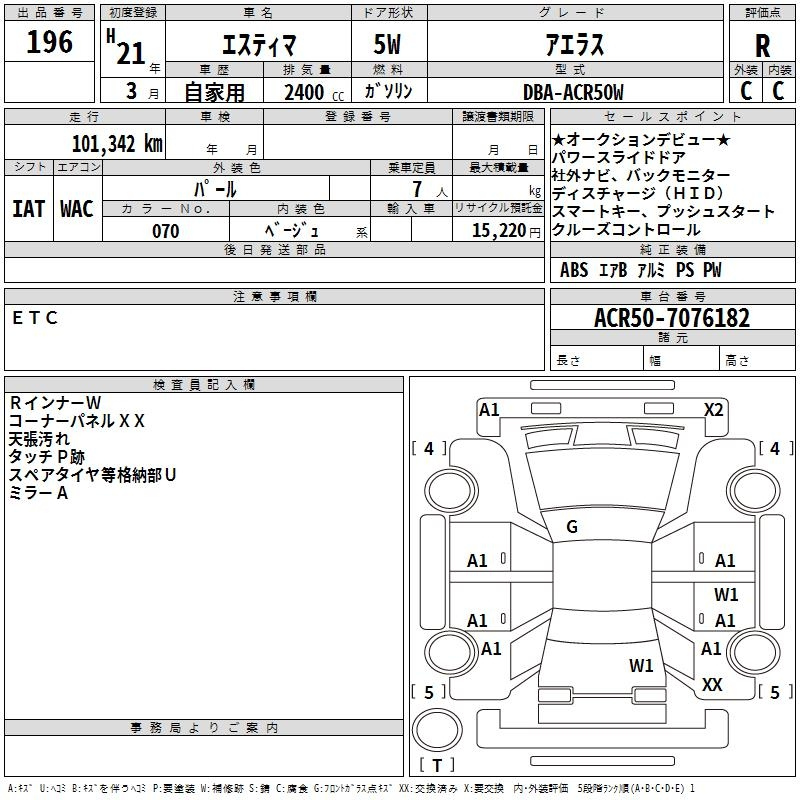Select the spare tire circle above T
Viewport: 800px width, 800px height.
coord(437,730)
